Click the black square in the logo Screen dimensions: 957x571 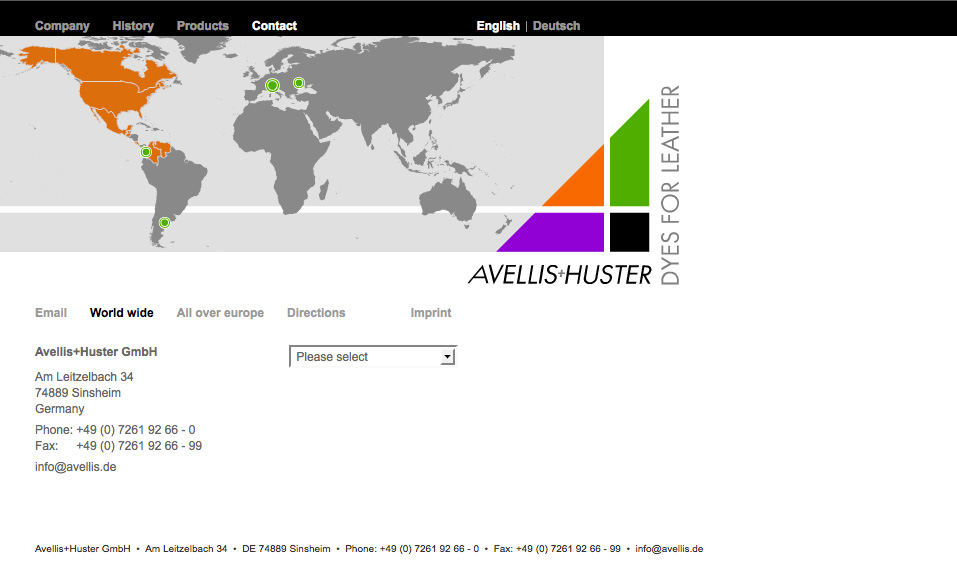[629, 232]
